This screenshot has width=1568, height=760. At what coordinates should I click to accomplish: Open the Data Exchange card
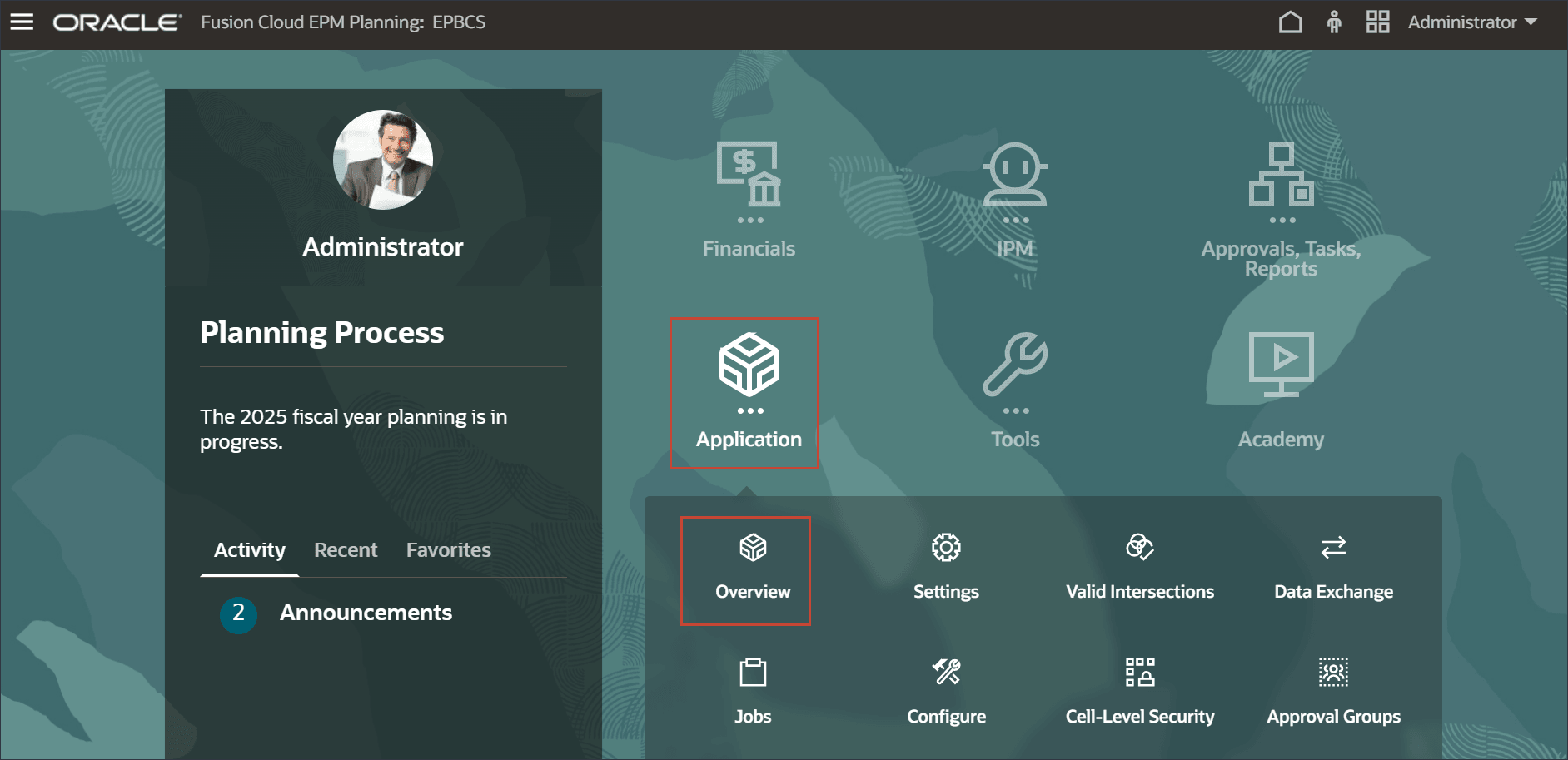tap(1333, 568)
